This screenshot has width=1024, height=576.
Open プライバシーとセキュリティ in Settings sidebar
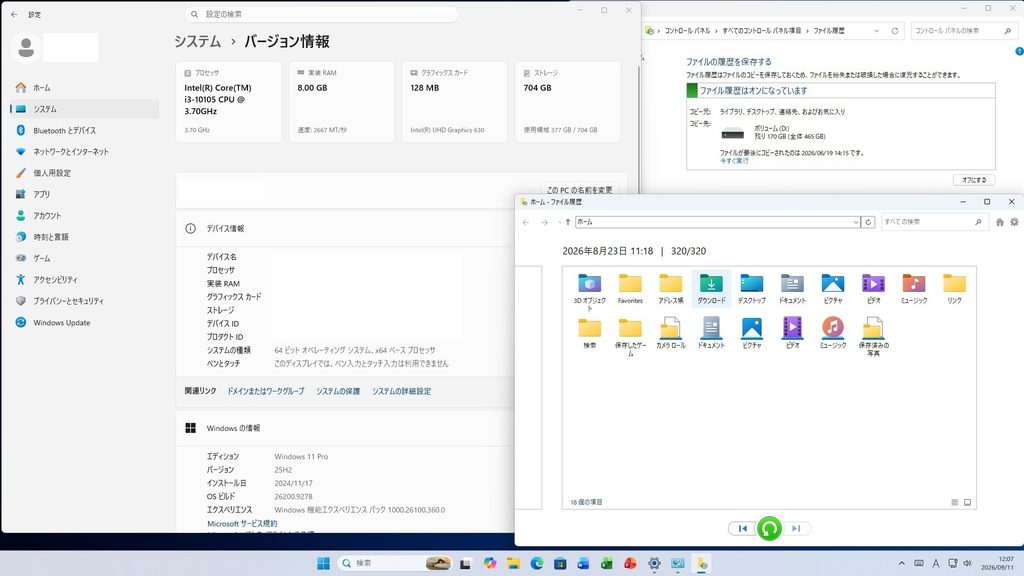click(x=85, y=301)
